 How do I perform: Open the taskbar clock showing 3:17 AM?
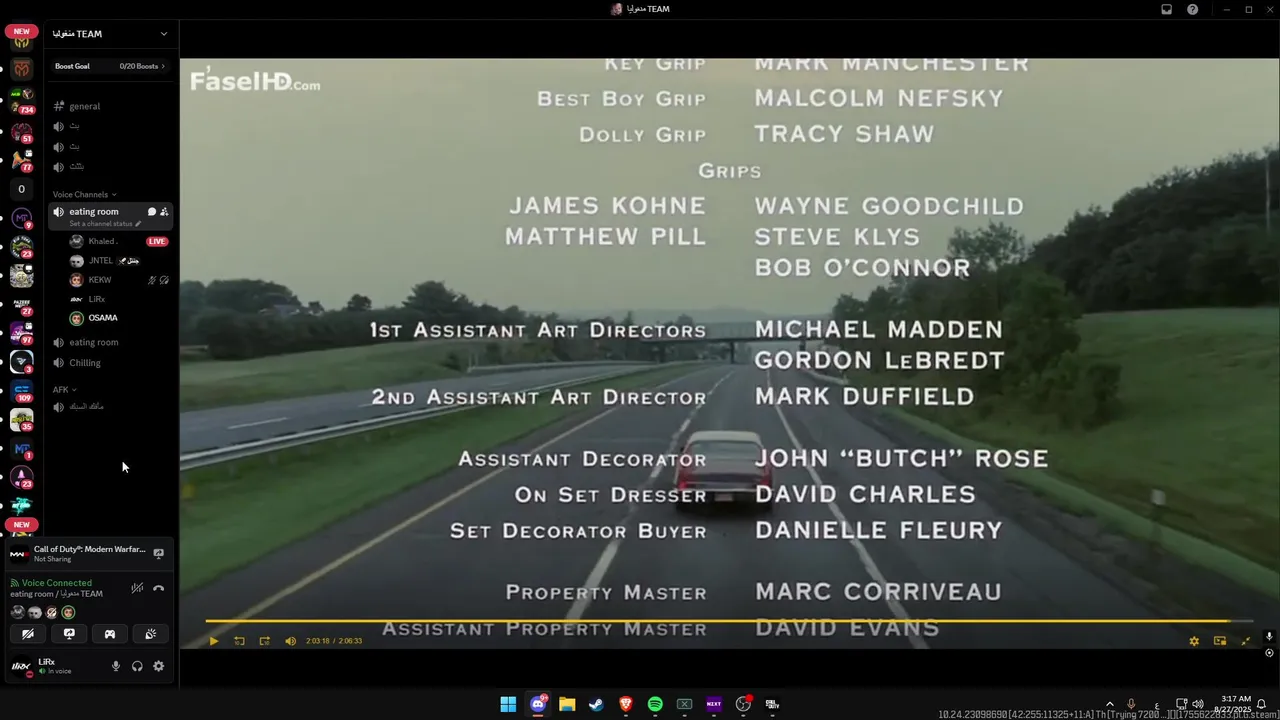[1236, 703]
